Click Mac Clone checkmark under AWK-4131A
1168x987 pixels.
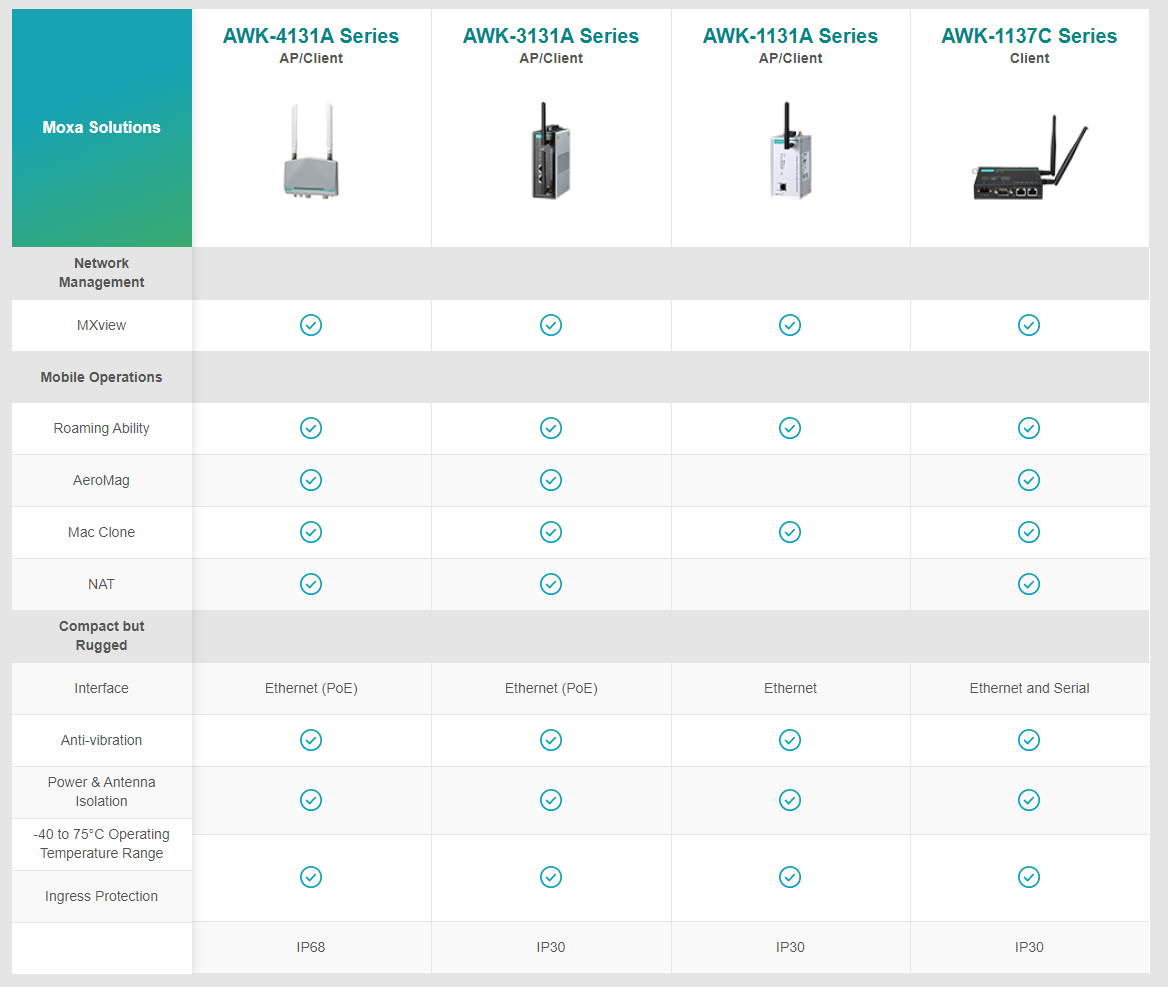coord(311,533)
